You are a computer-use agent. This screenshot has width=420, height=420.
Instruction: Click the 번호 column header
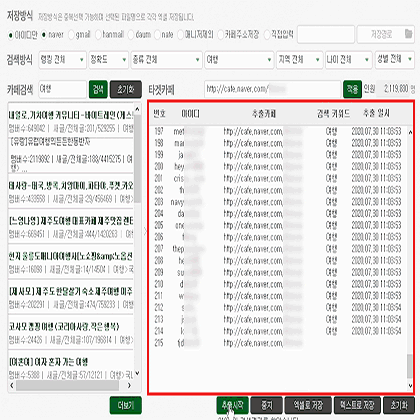[x=159, y=114]
